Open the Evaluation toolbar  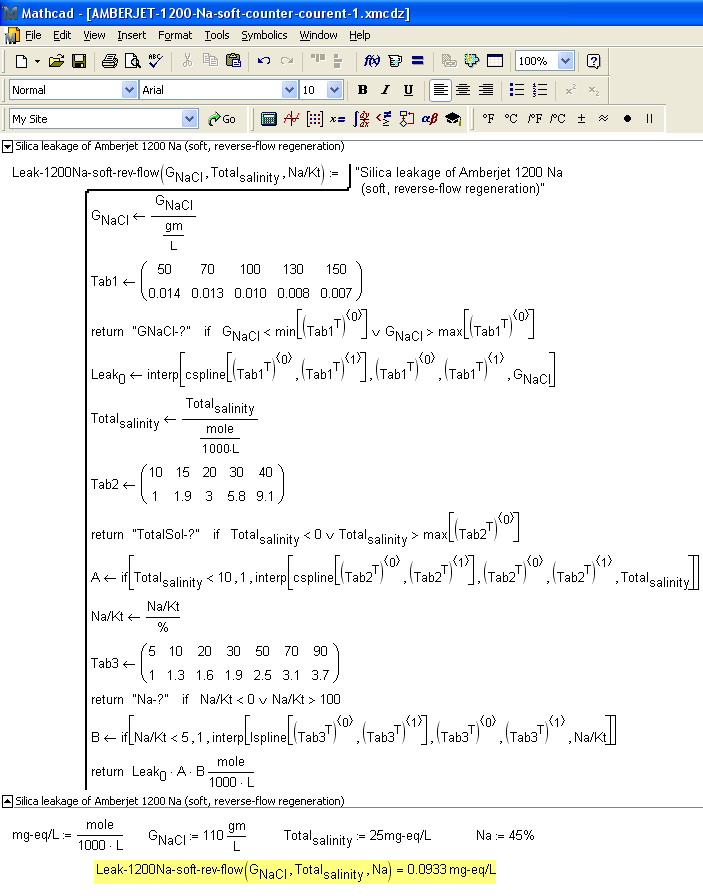337,119
